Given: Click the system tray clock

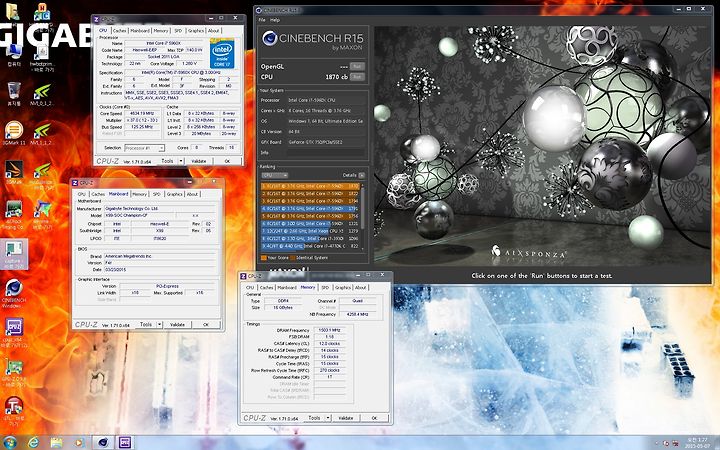Looking at the screenshot, I should [x=698, y=443].
